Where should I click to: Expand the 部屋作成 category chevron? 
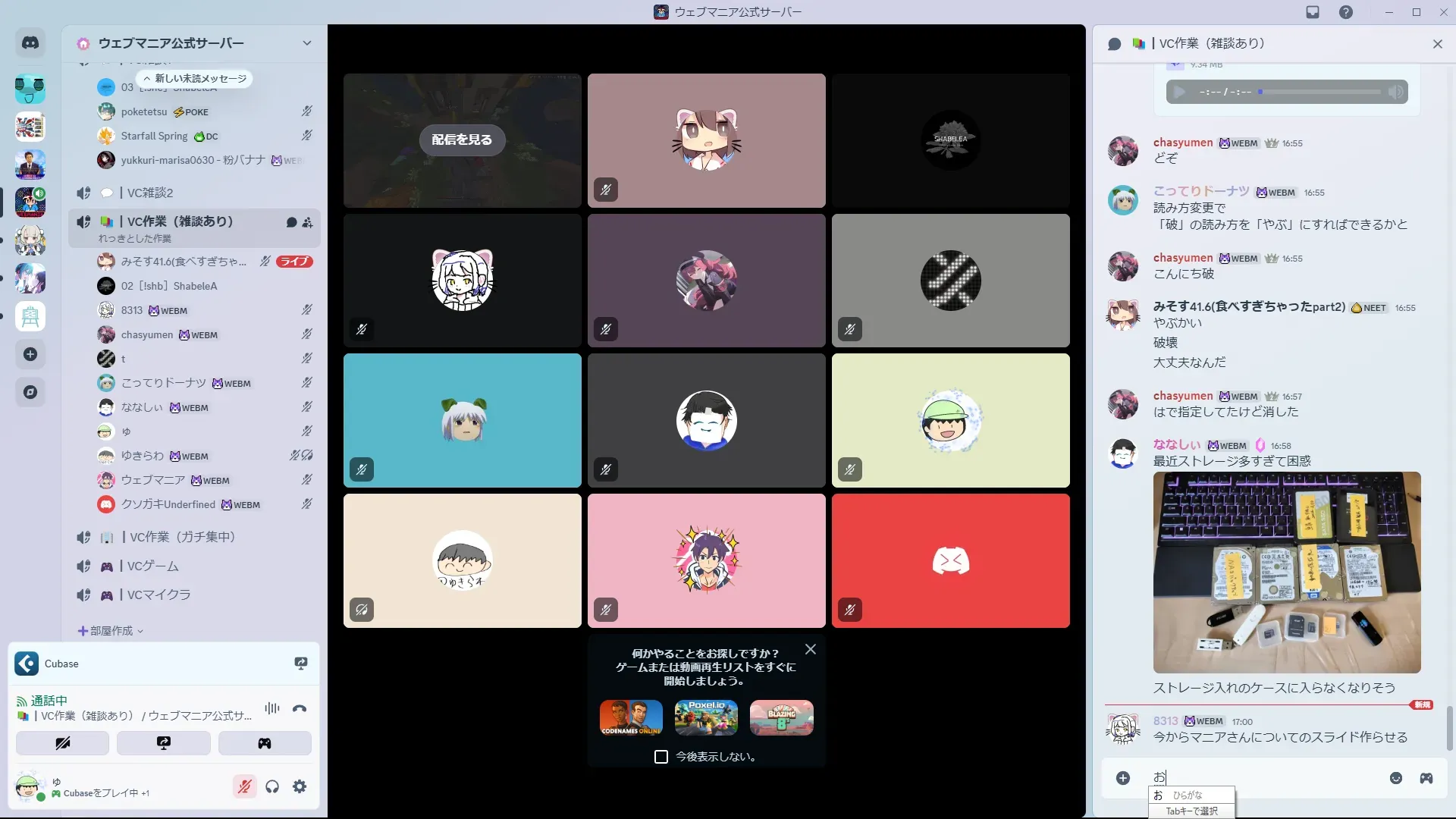(x=140, y=631)
